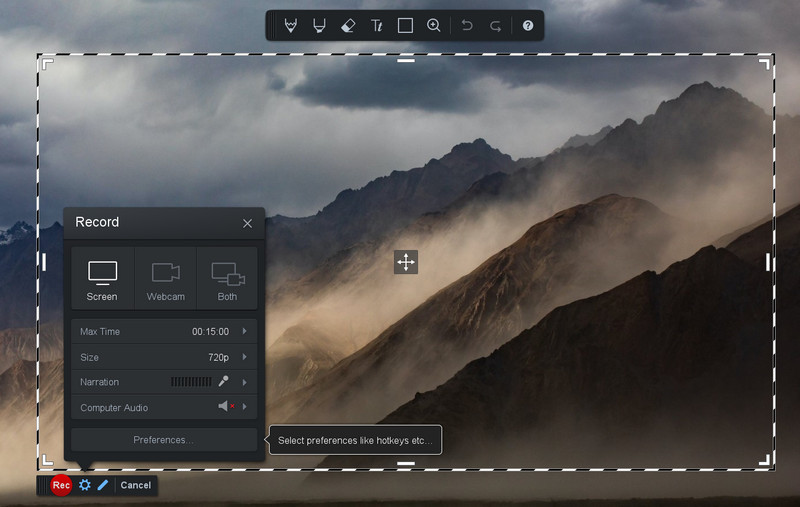Open the help question mark
800x507 pixels.
pyautogui.click(x=528, y=26)
